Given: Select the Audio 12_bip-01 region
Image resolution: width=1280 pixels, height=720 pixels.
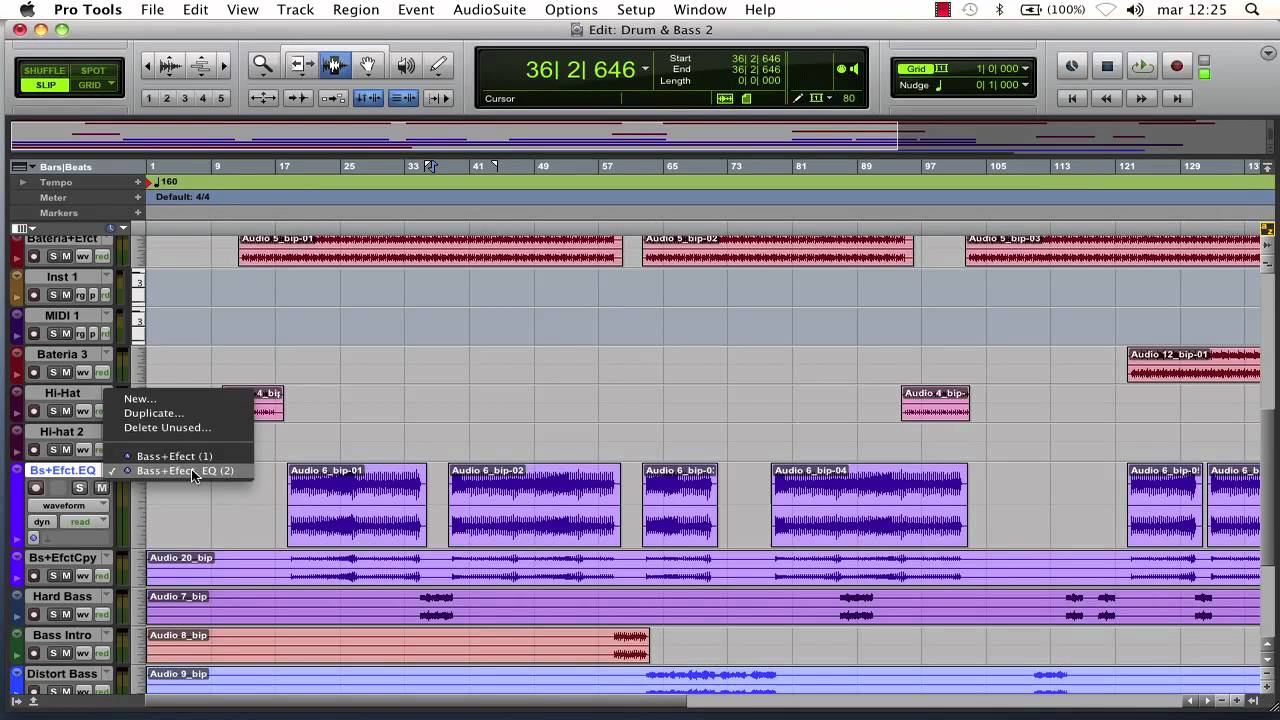Looking at the screenshot, I should [1194, 365].
